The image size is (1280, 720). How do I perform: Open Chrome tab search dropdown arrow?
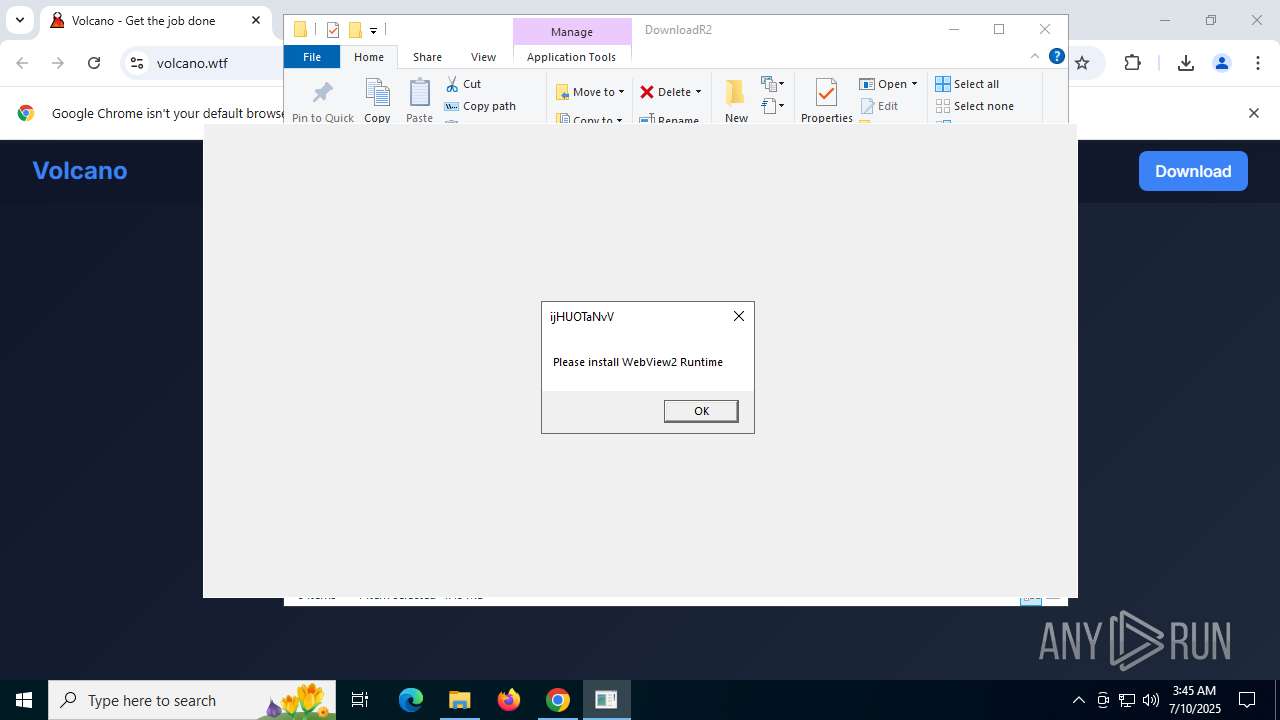19,20
